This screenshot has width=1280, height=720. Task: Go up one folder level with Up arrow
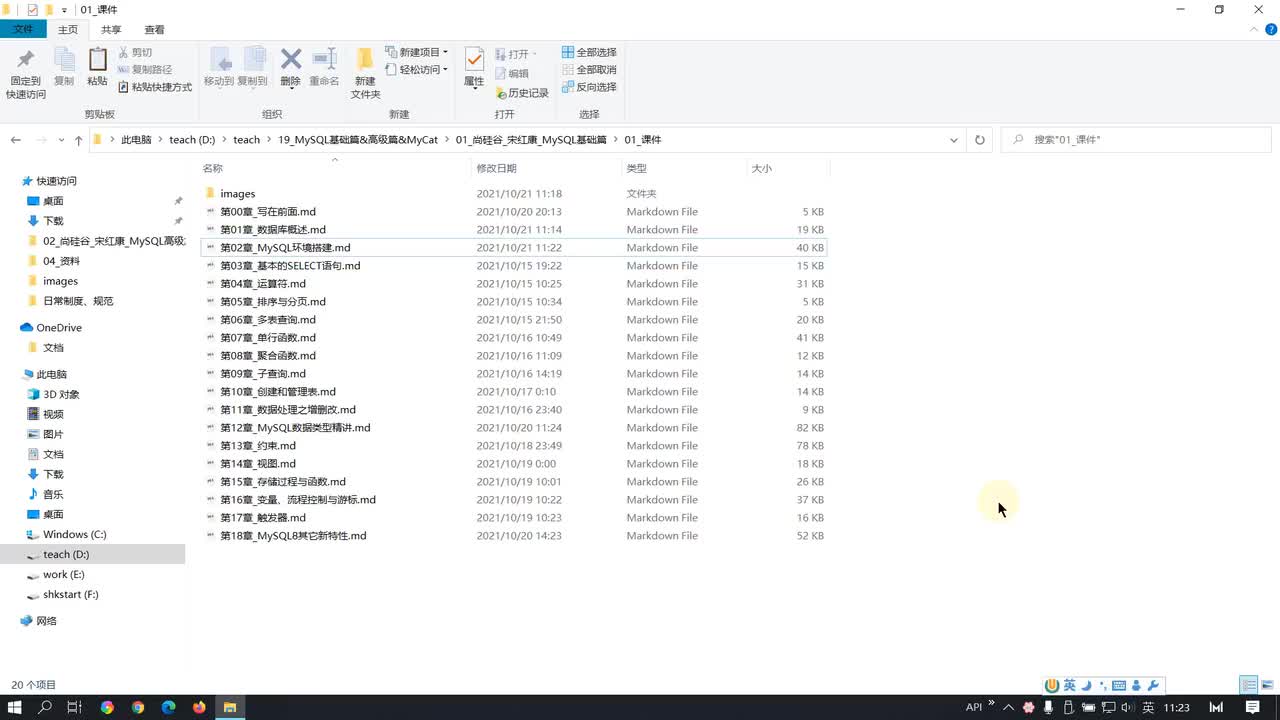[78, 140]
